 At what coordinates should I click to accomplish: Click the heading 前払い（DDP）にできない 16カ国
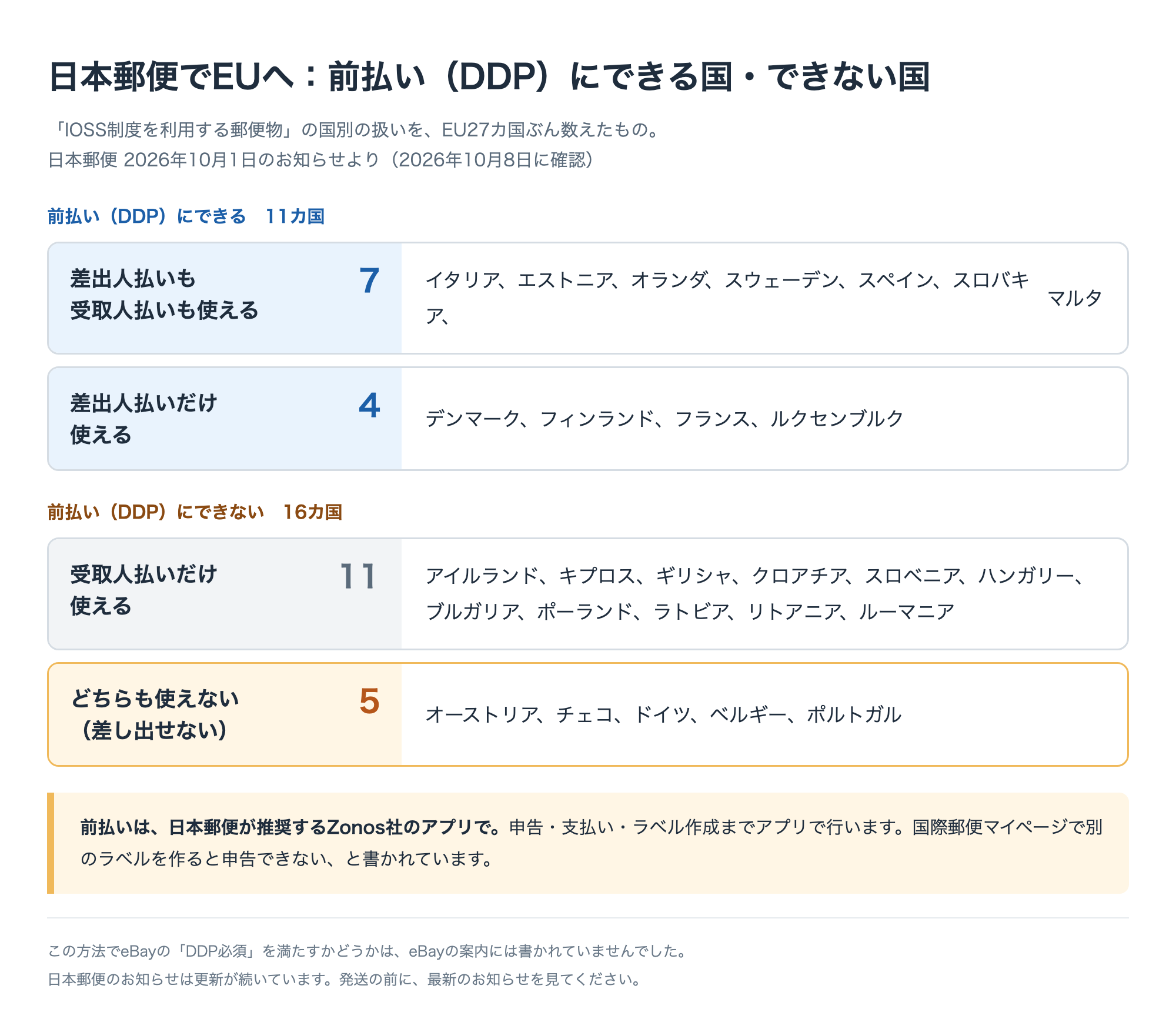click(x=195, y=512)
